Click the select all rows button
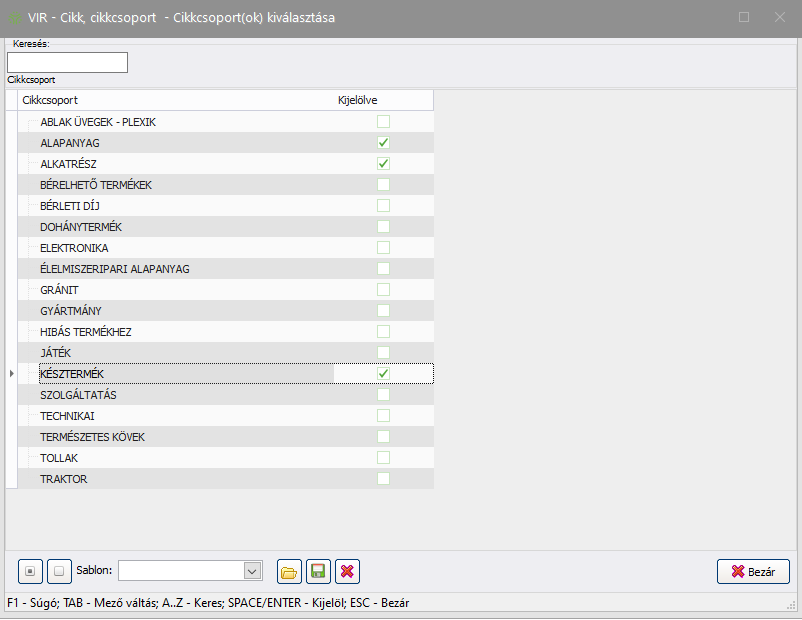Viewport: 802px width, 620px height. click(x=31, y=571)
